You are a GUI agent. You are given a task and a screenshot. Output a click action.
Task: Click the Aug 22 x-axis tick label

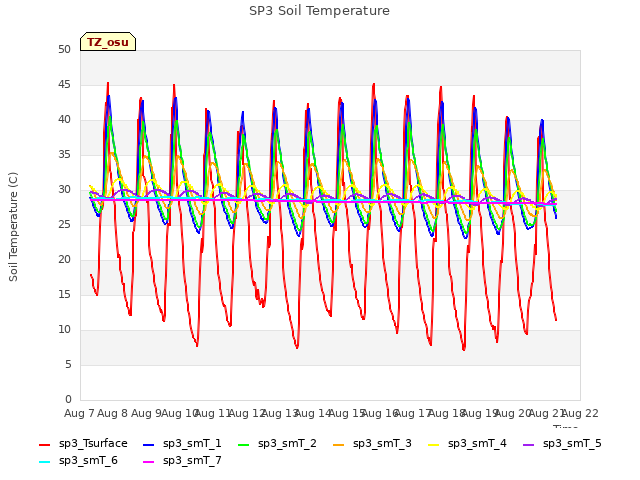[580, 413]
